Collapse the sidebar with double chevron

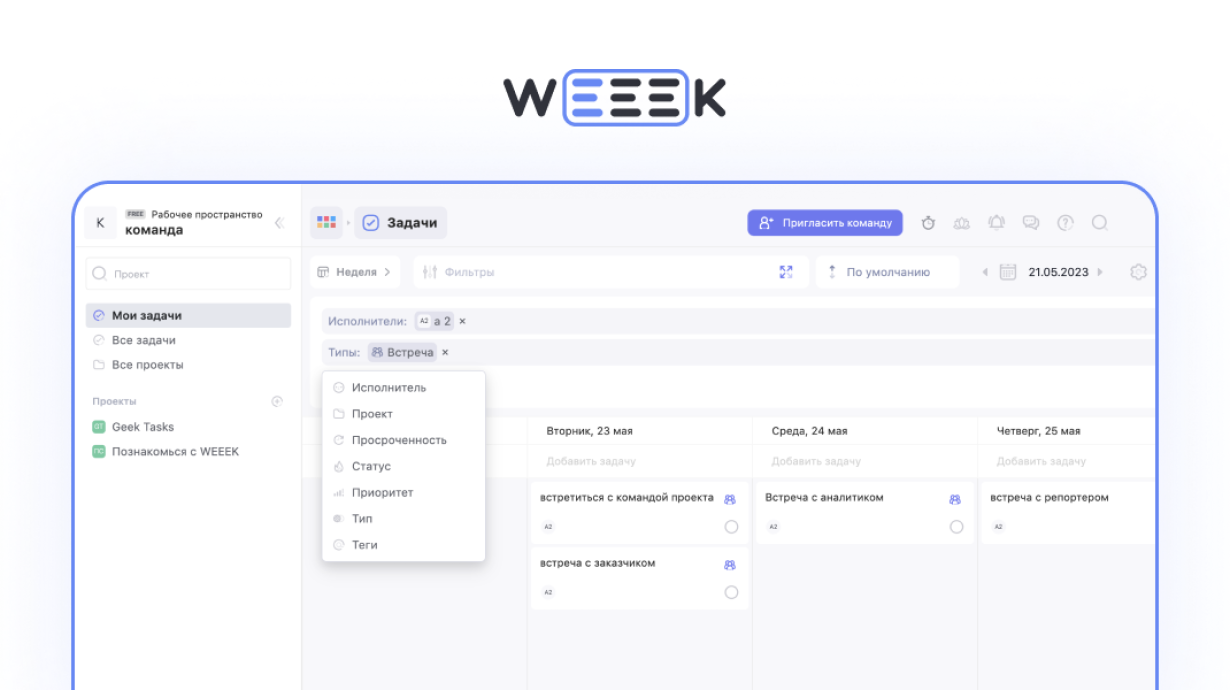coord(279,223)
